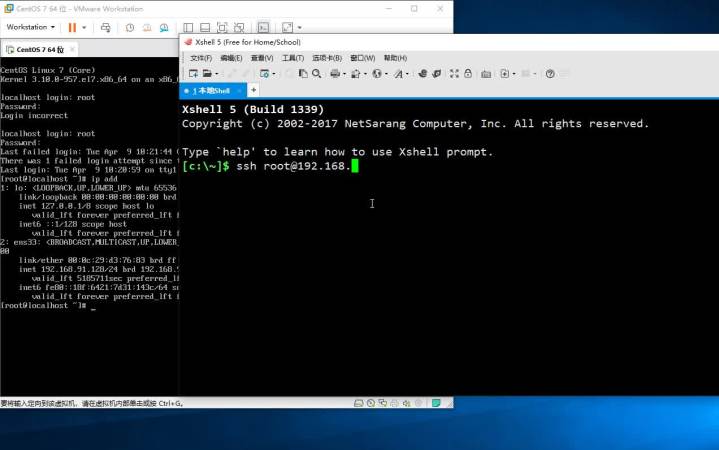The height and width of the screenshot is (450, 719).
Task: Click the keyboard mapping icon in Xshell
Action: coord(486,74)
